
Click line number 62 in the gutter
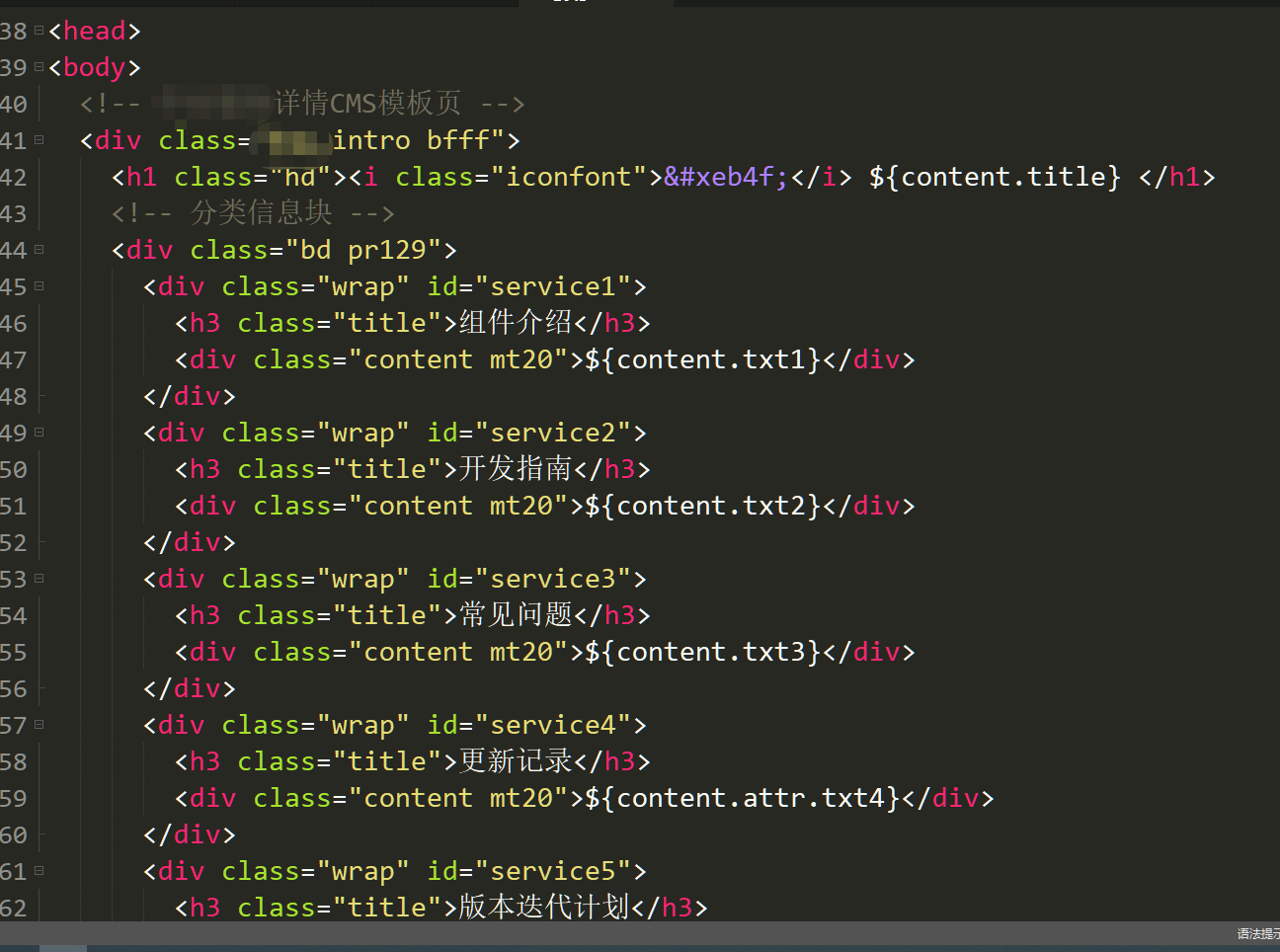[x=14, y=908]
